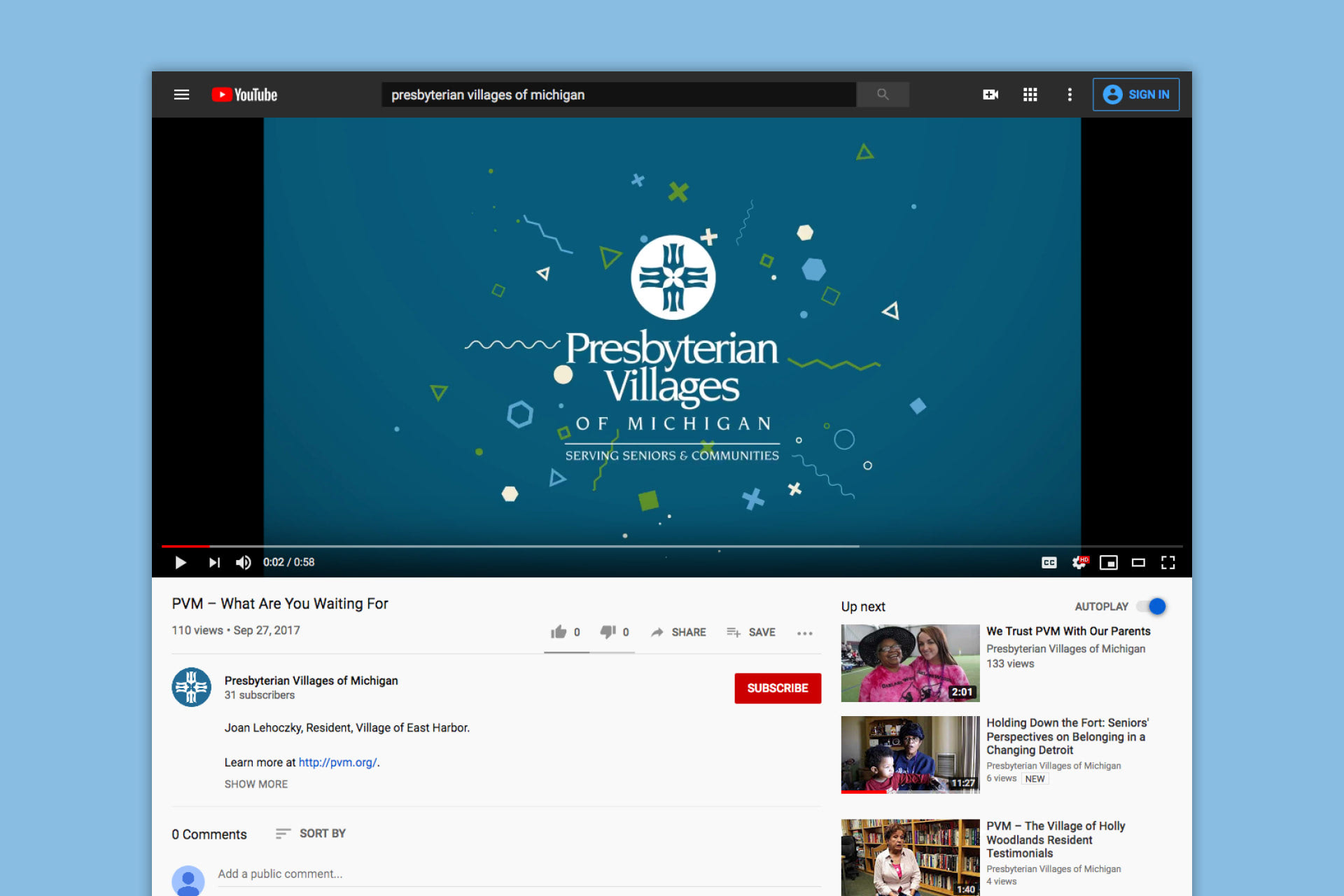Open the SORT BY comments dropdown
This screenshot has height=896, width=1344.
click(311, 833)
